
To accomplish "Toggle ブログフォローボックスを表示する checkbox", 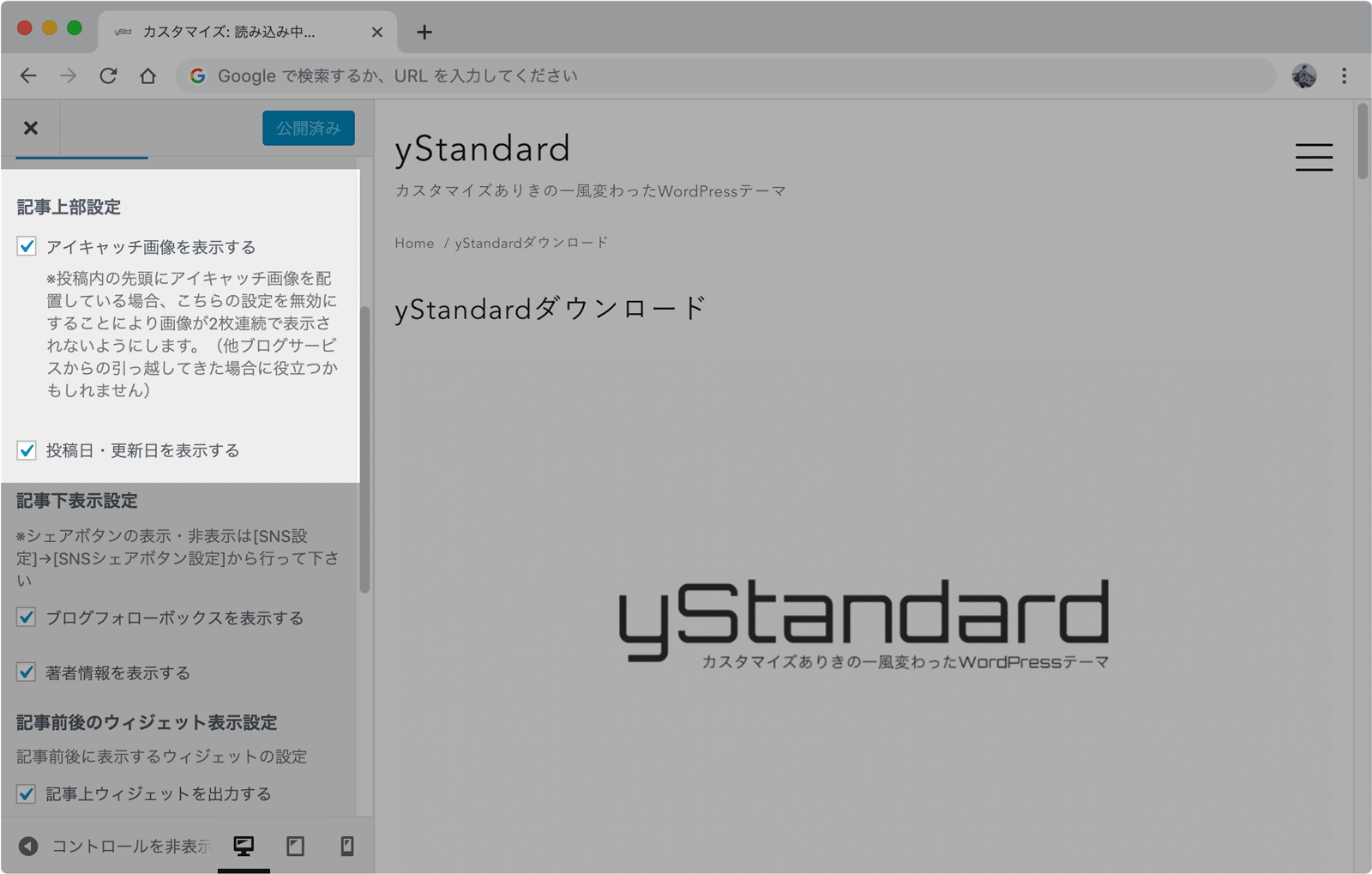I will tap(27, 618).
